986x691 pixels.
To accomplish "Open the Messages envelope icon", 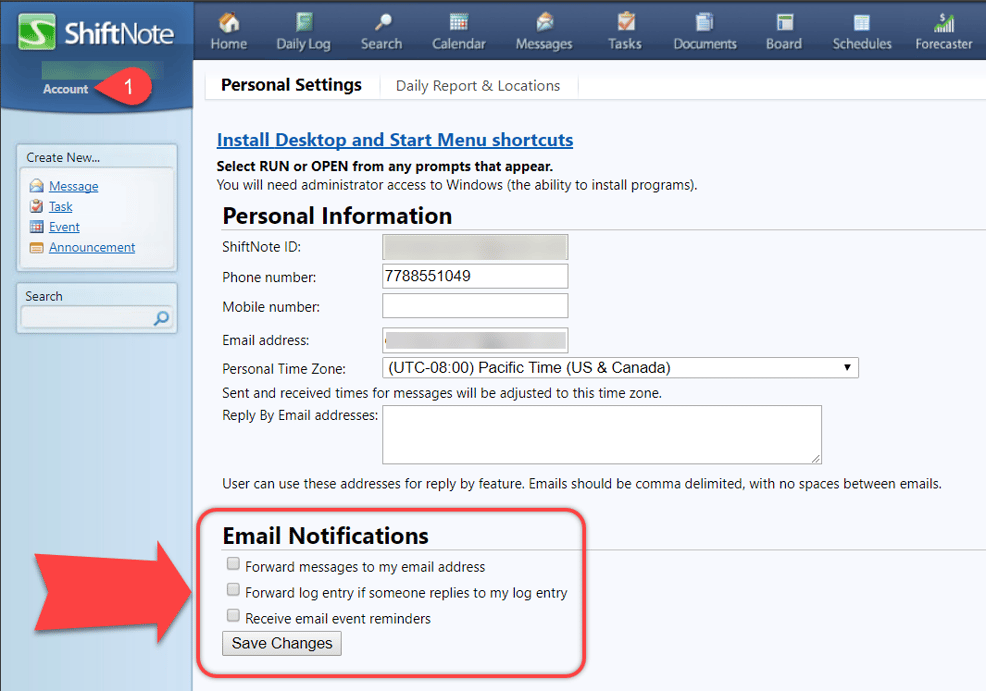I will coord(544,23).
